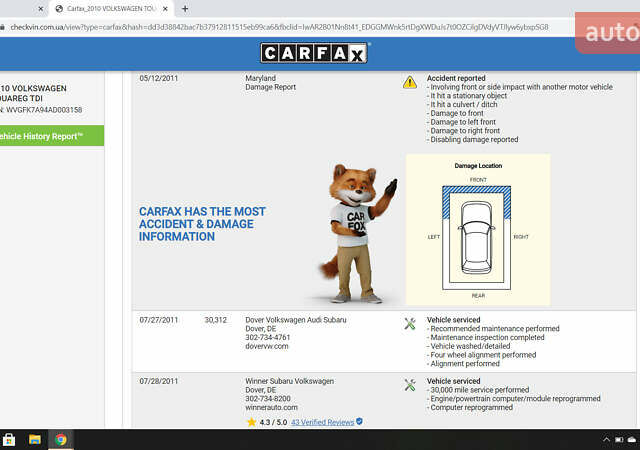The image size is (640, 450).
Task: Open Microsoft Store from the taskbar
Action: click(9, 439)
